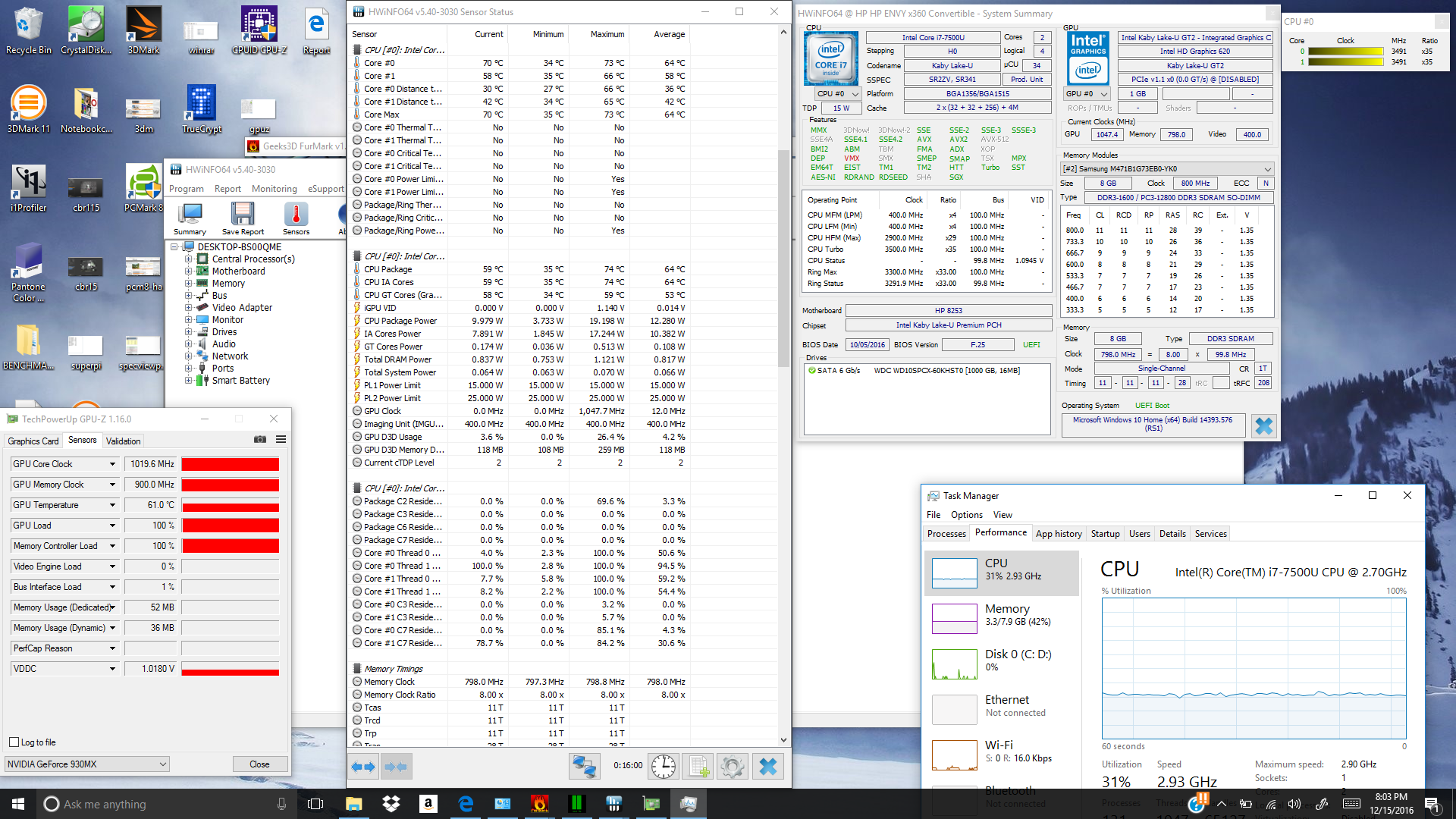Image resolution: width=1456 pixels, height=819 pixels.
Task: Click the Close button in GPU-Z
Action: pyautogui.click(x=259, y=764)
